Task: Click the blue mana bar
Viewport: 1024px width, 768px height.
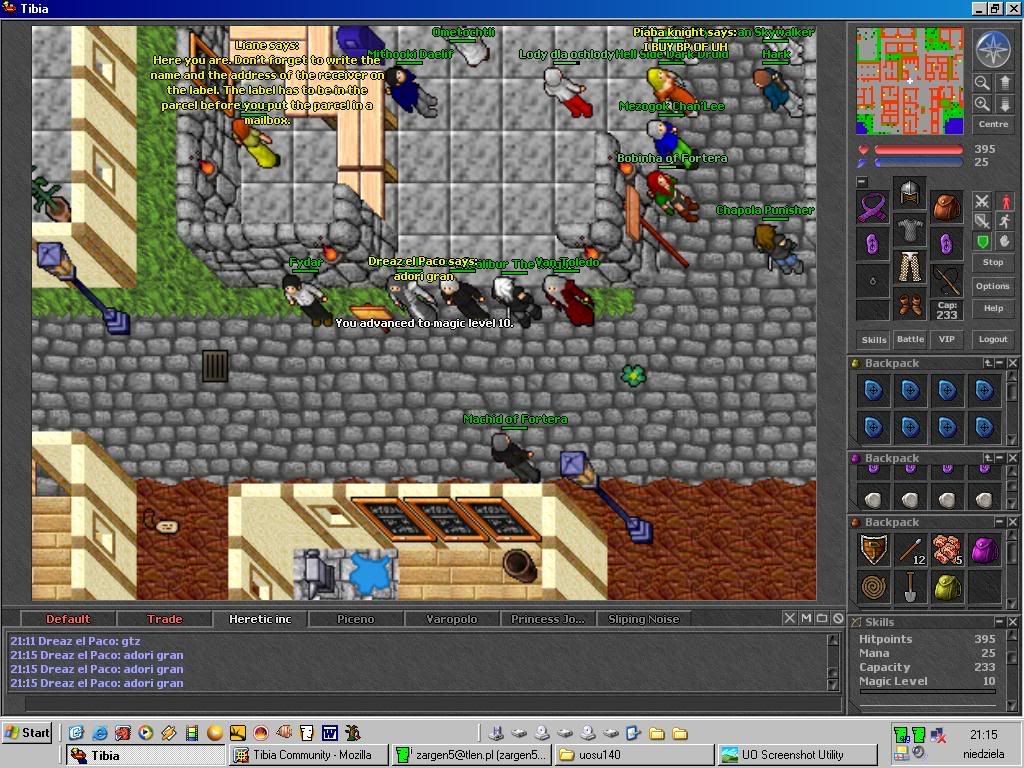Action: pyautogui.click(x=918, y=162)
